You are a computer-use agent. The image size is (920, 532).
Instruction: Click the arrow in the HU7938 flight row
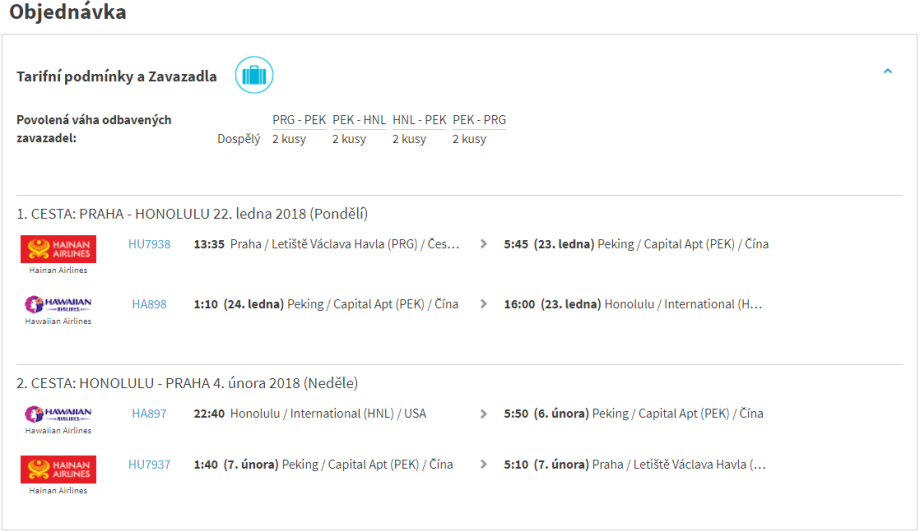click(484, 244)
